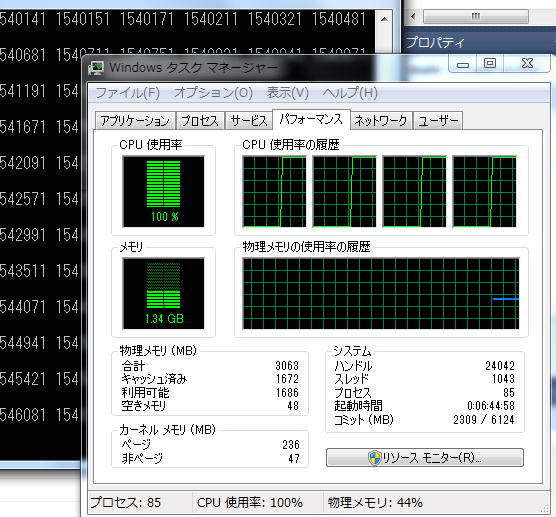Click the left scroll arrow above プロパティ
556x517 pixels.
(x=413, y=16)
